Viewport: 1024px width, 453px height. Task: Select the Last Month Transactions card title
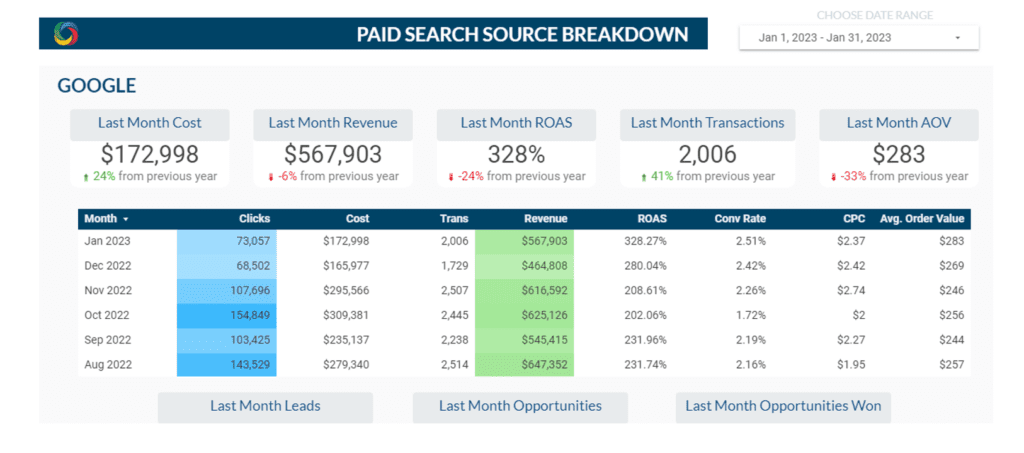coord(707,123)
